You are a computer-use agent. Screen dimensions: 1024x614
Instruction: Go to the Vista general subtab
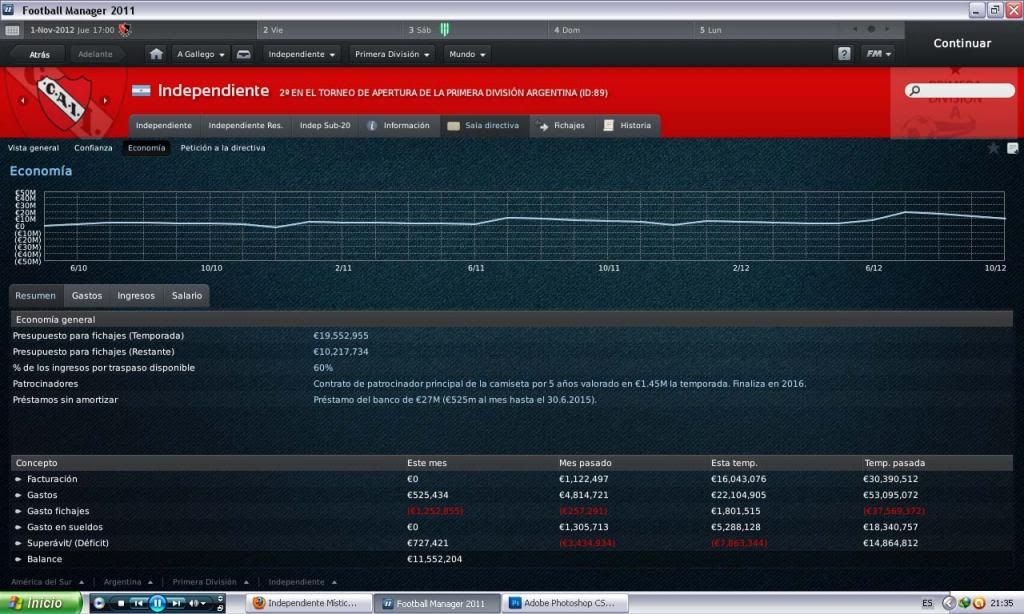pos(33,148)
